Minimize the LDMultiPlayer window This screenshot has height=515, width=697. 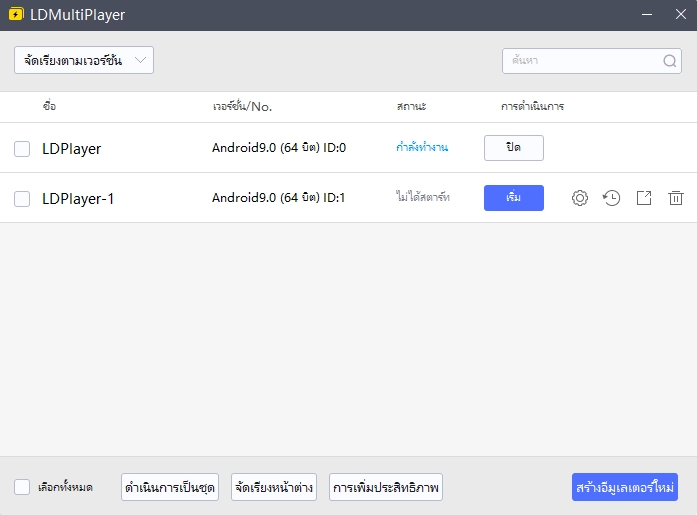click(647, 14)
